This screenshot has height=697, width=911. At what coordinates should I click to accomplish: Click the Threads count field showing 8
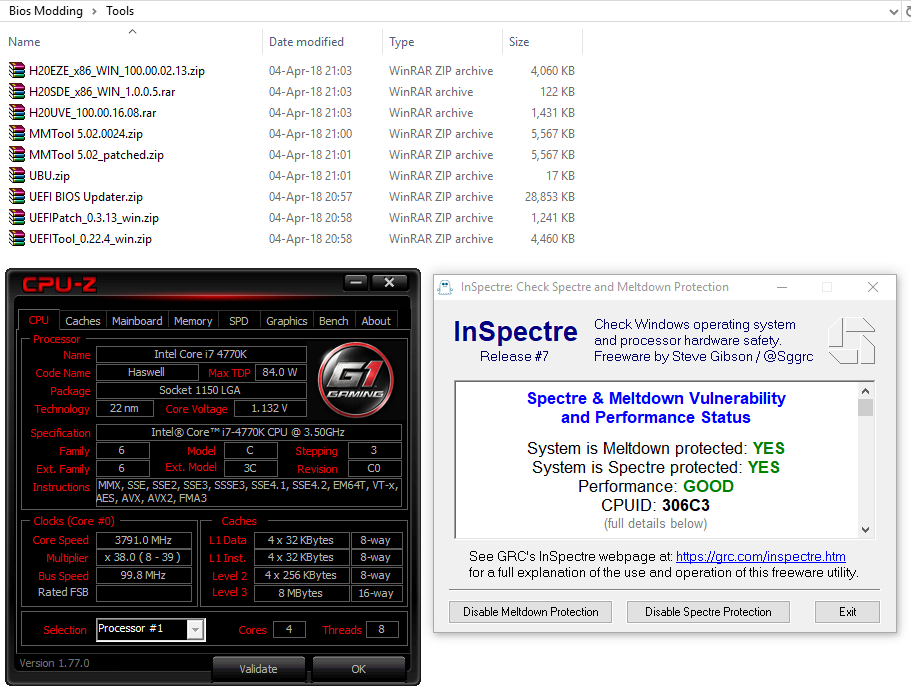[x=382, y=629]
